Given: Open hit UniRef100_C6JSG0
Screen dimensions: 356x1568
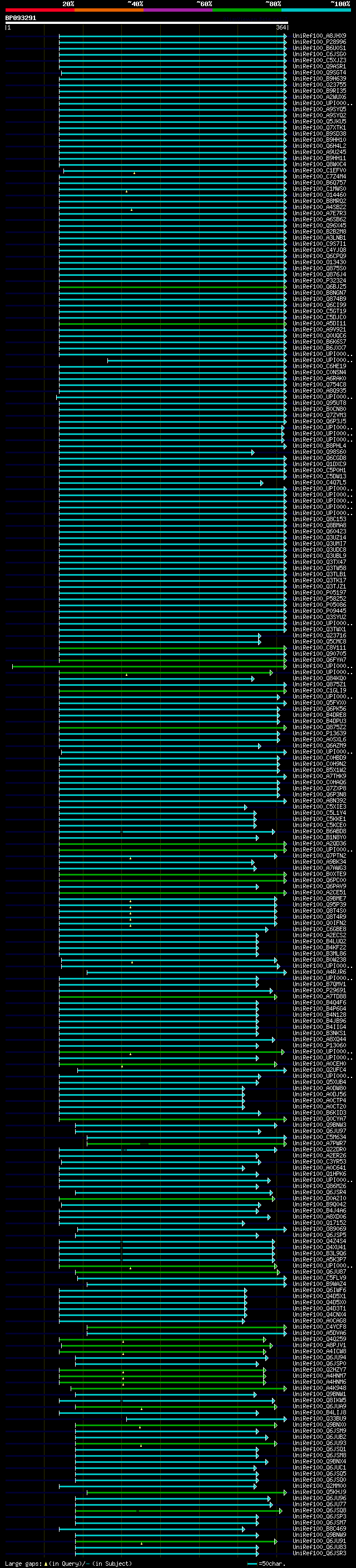Looking at the screenshot, I should coord(319,54).
